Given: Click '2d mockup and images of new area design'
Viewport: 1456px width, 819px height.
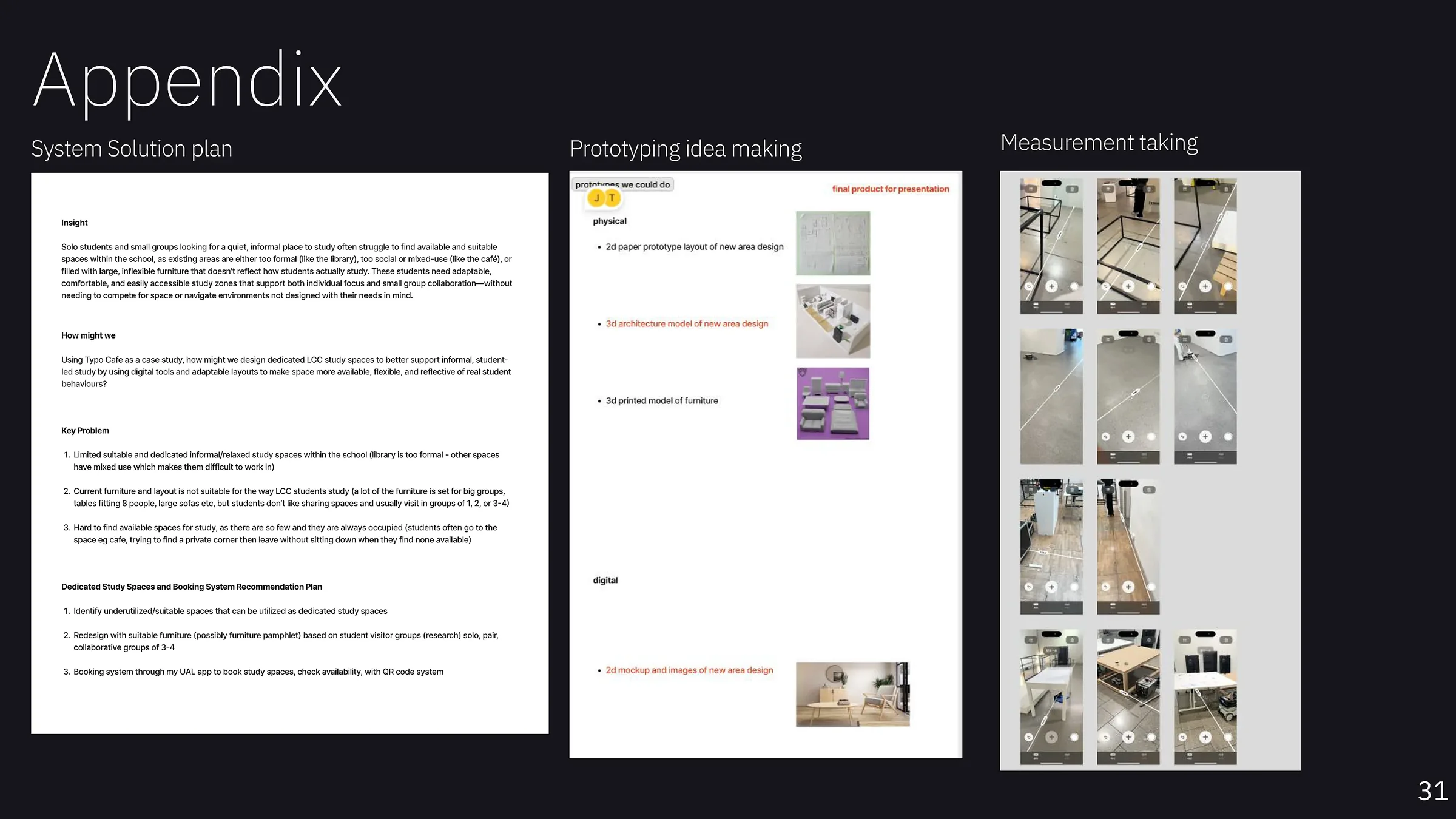Looking at the screenshot, I should point(689,670).
